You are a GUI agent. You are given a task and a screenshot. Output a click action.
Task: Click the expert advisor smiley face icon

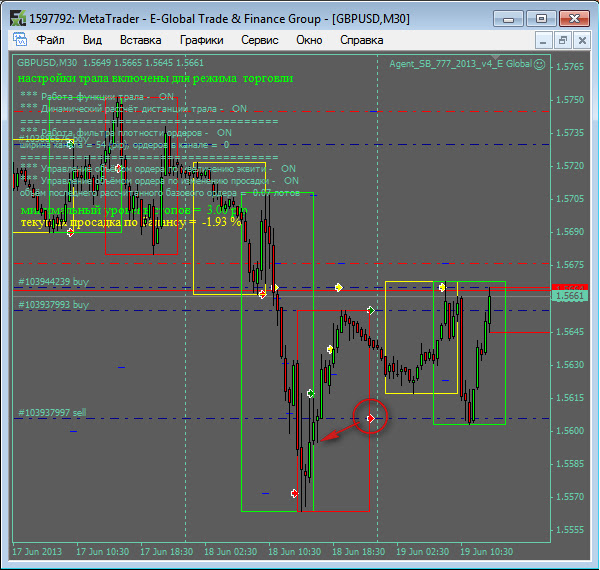pyautogui.click(x=539, y=64)
